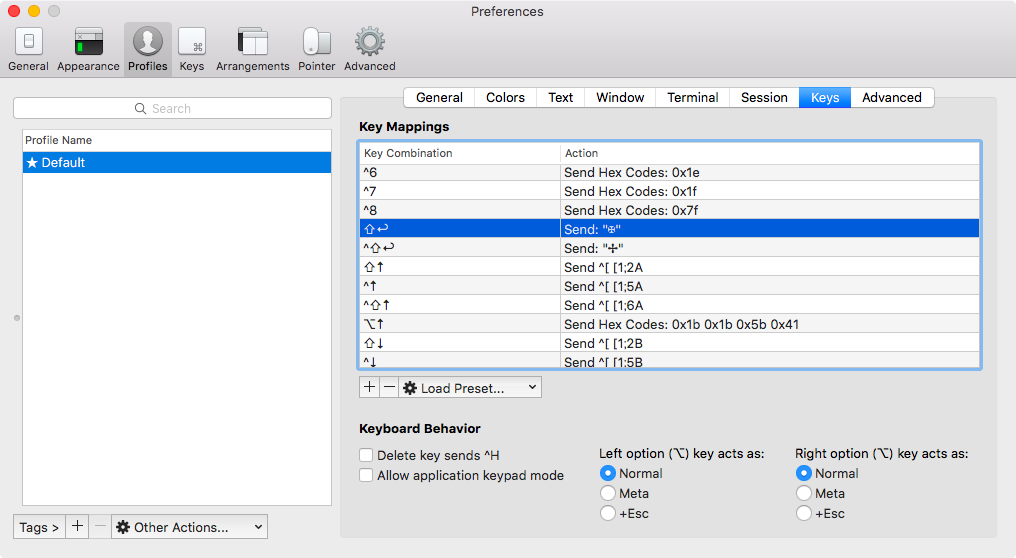The image size is (1016, 558).
Task: Set left option key to Meta
Action: point(608,493)
